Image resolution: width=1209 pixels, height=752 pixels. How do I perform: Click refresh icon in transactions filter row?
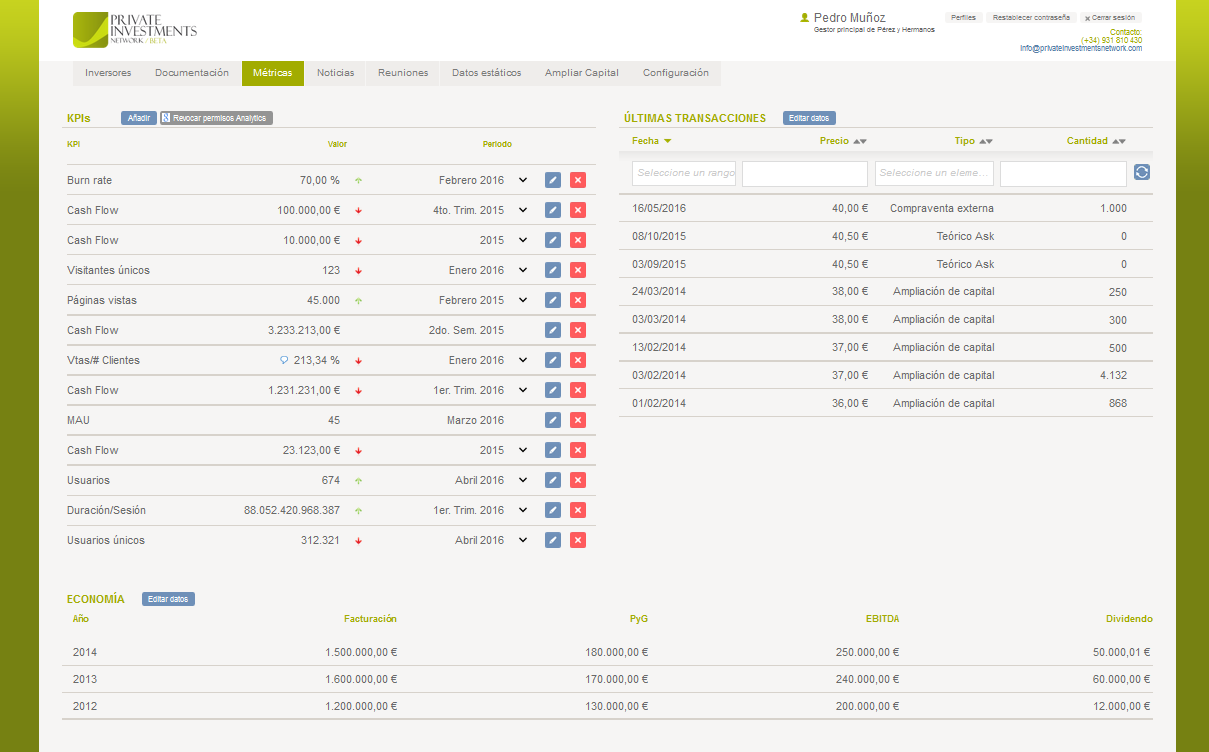1142,173
